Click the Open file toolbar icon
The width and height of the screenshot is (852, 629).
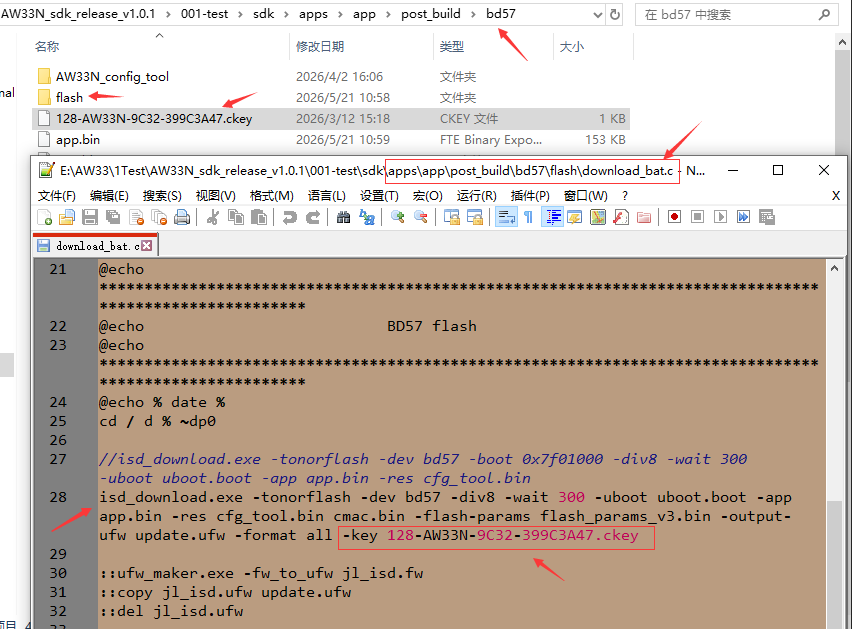coord(67,217)
